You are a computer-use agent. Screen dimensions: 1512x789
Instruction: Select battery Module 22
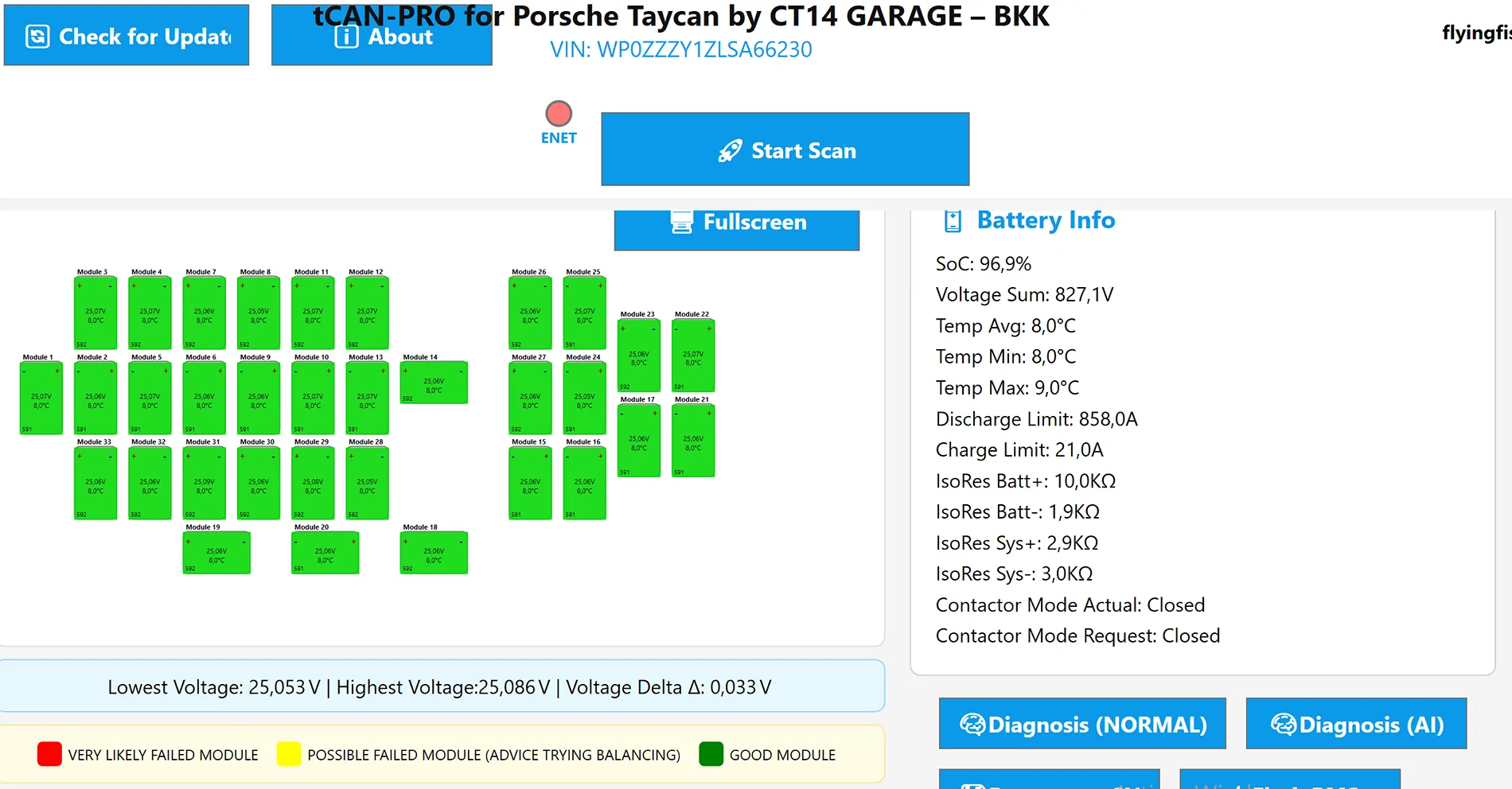coord(693,356)
